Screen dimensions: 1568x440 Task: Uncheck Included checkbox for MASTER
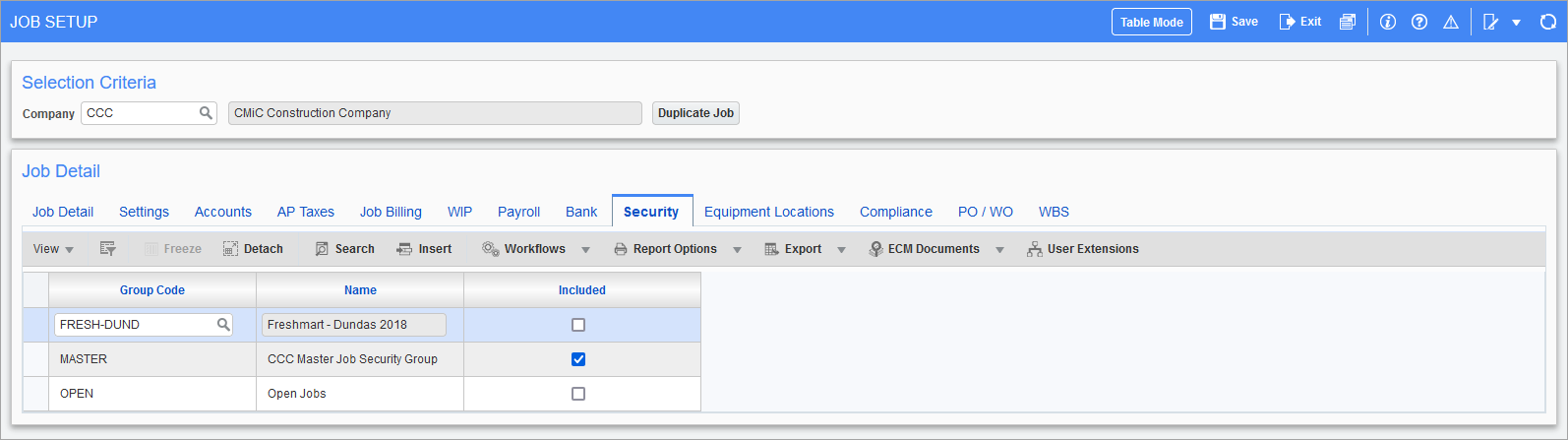click(x=578, y=359)
